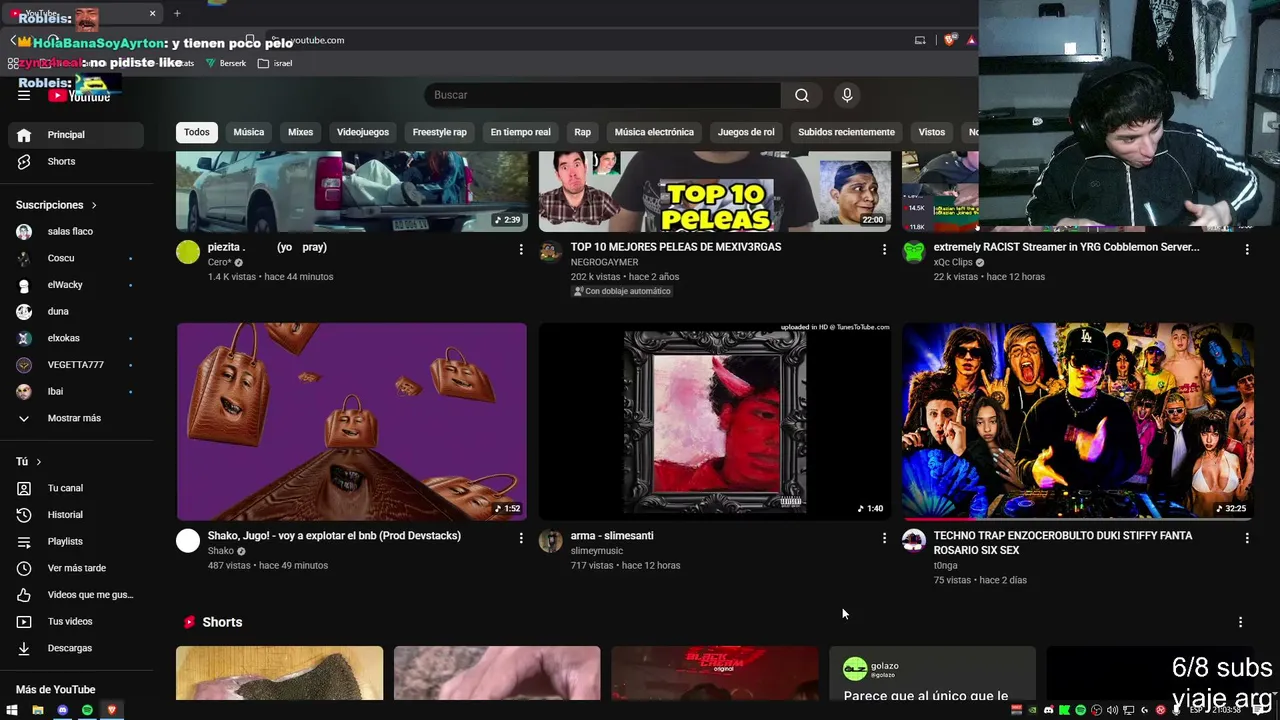1280x720 pixels.
Task: Open the t0nga channel avatar
Action: pos(914,541)
